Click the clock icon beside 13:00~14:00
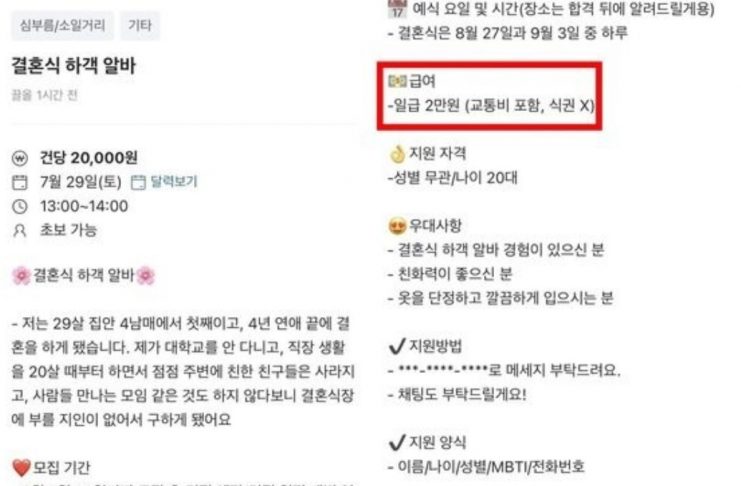 (x=20, y=207)
